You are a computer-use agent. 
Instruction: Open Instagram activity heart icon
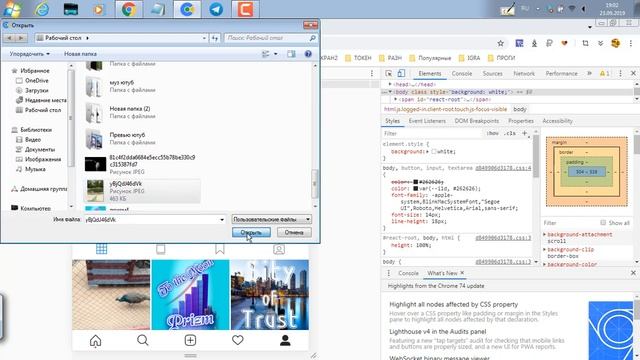click(x=238, y=340)
